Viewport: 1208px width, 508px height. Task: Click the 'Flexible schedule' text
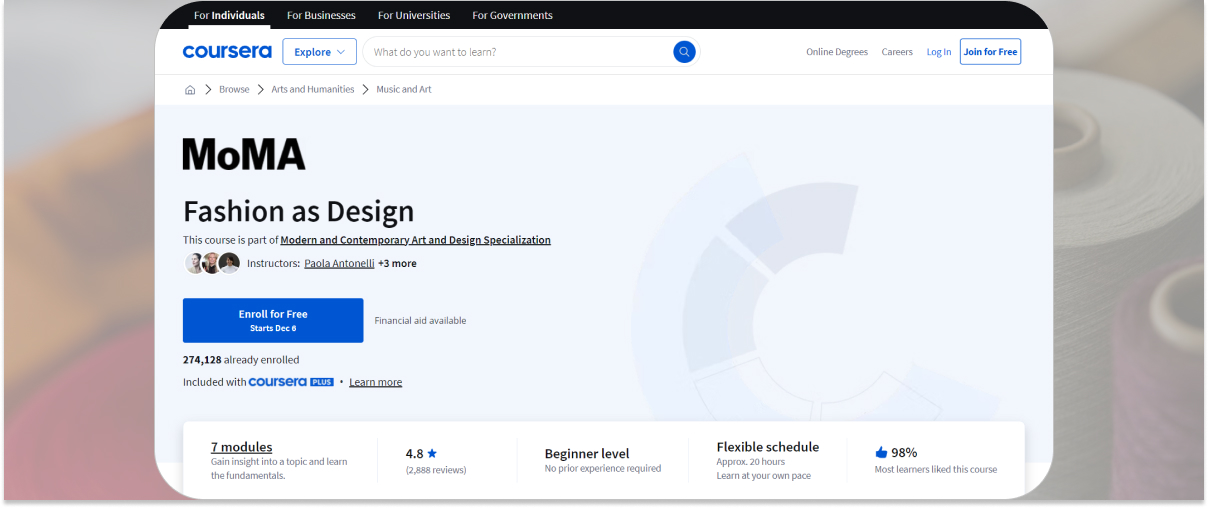click(768, 447)
